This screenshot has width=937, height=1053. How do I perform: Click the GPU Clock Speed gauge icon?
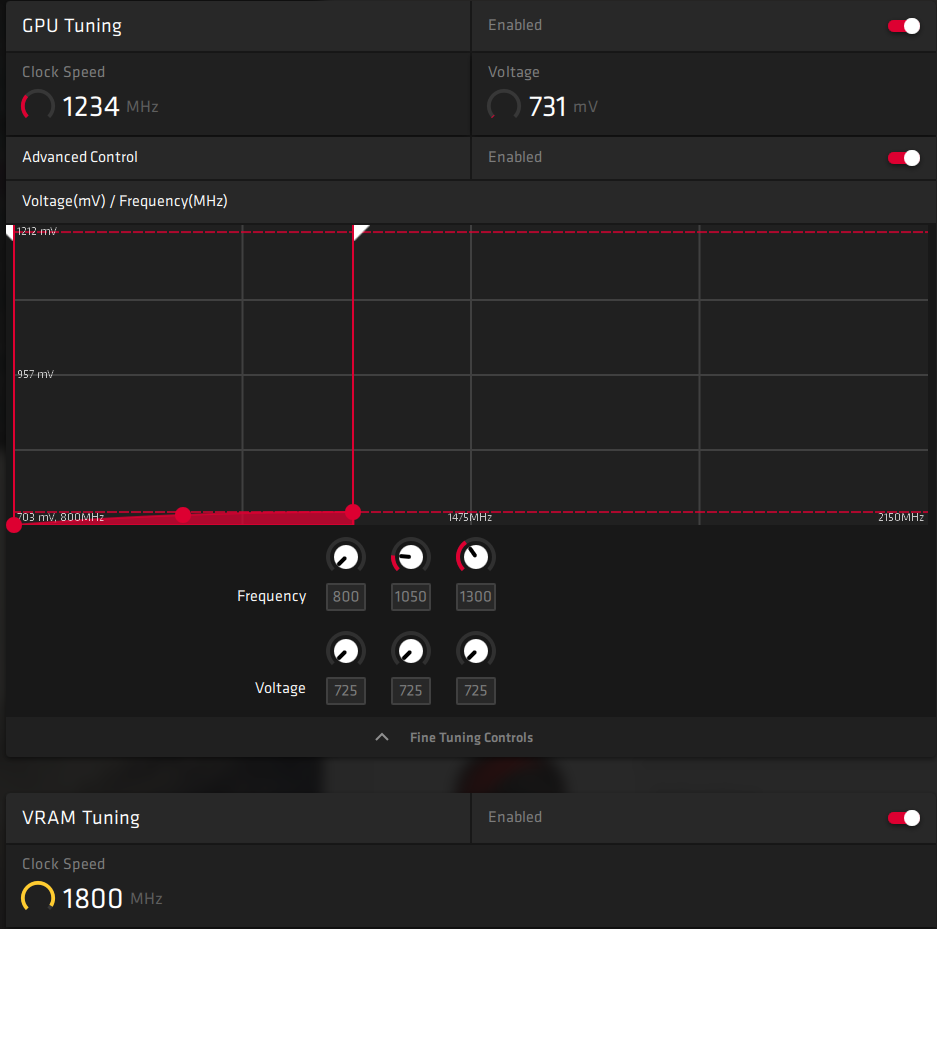(38, 106)
